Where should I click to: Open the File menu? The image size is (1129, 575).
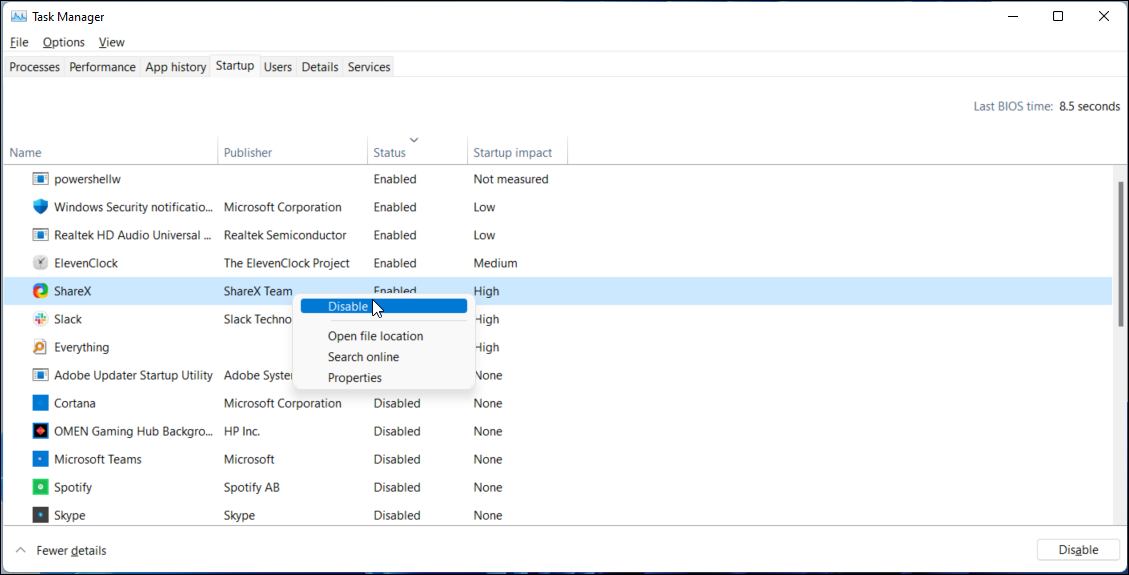click(x=19, y=42)
